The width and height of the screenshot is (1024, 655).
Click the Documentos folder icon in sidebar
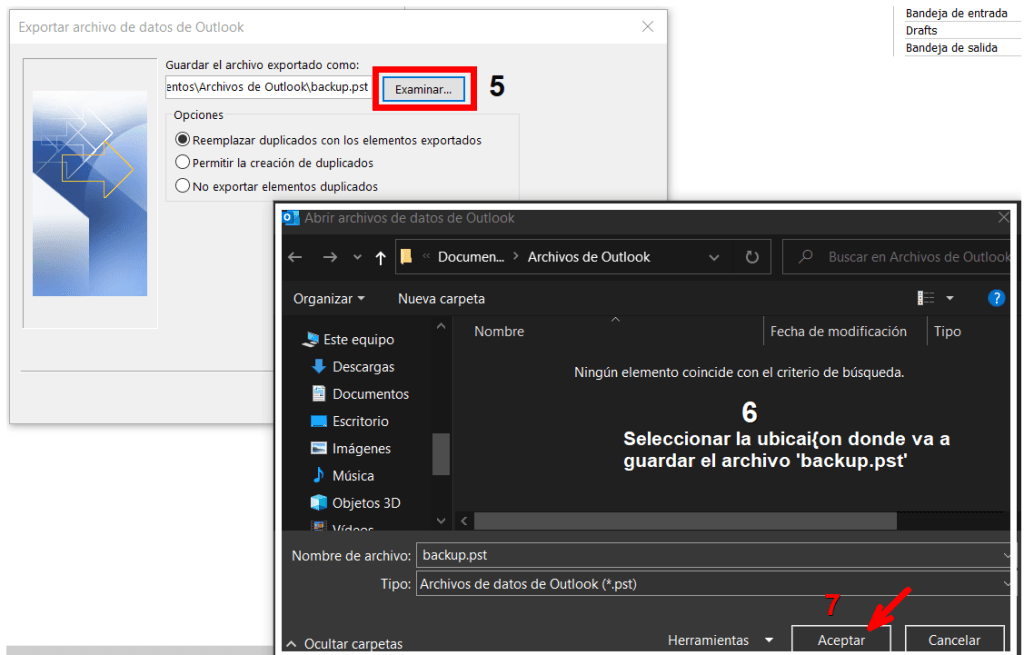coord(319,394)
